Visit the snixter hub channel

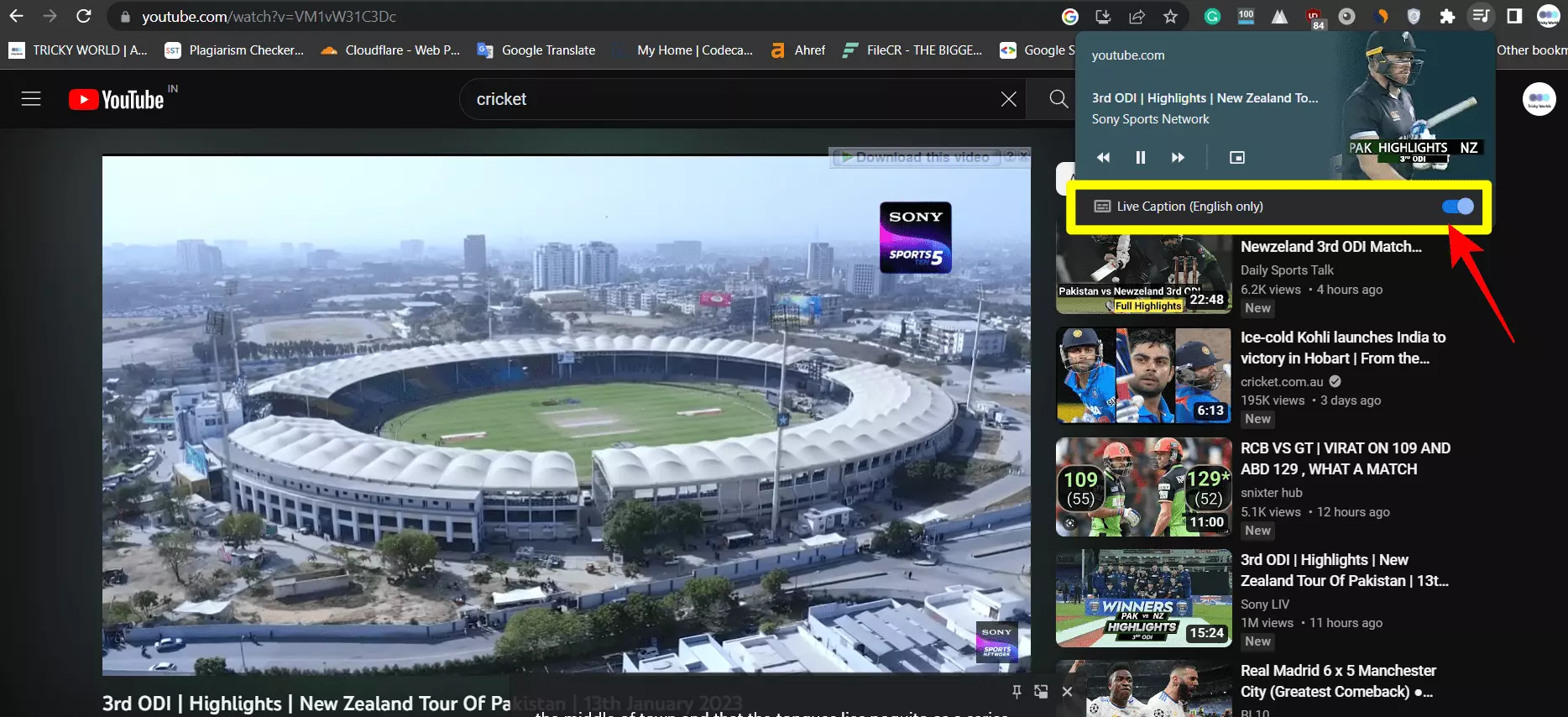click(1272, 493)
